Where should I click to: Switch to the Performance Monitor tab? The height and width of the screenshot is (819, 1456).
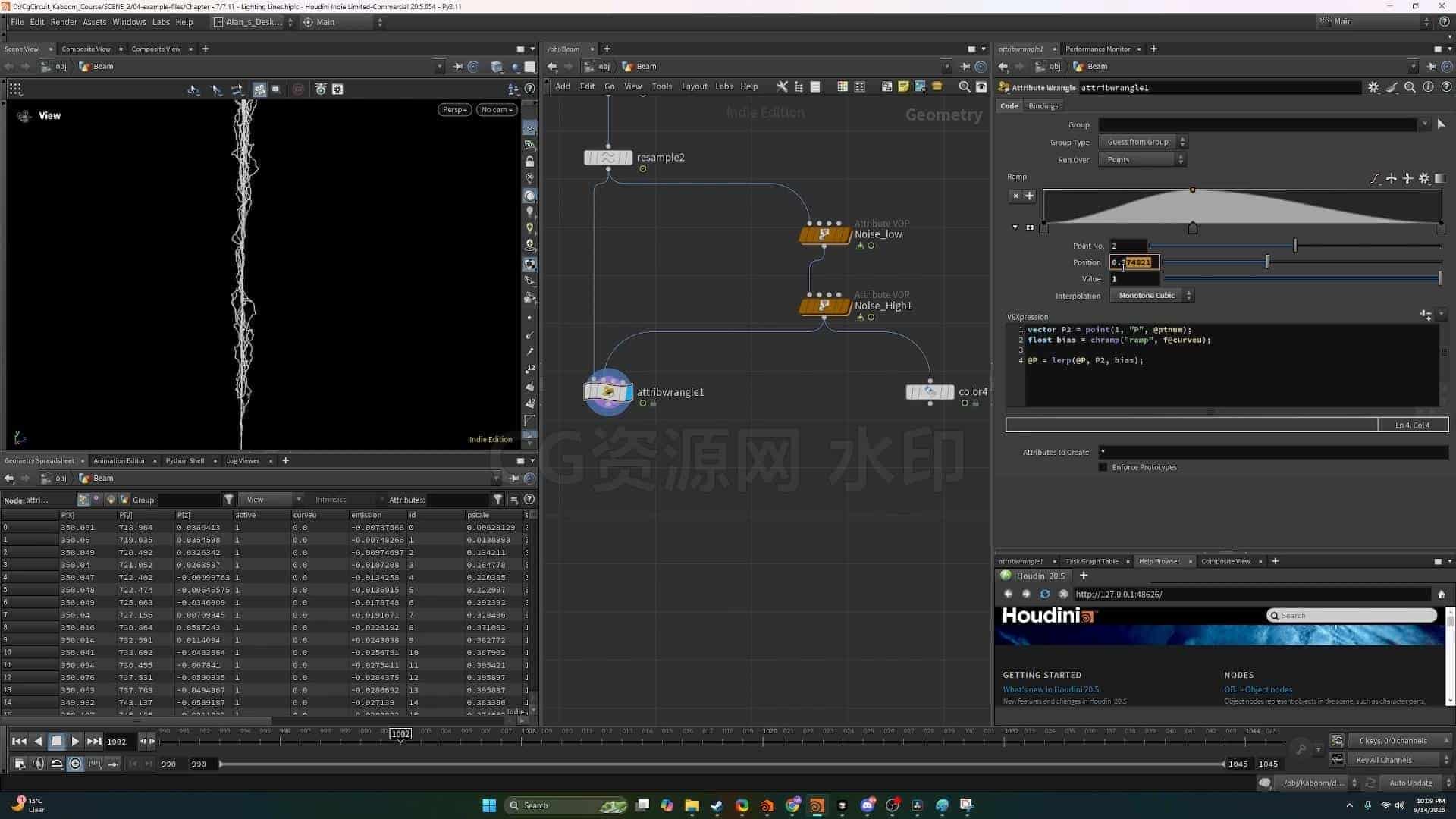pos(1097,49)
